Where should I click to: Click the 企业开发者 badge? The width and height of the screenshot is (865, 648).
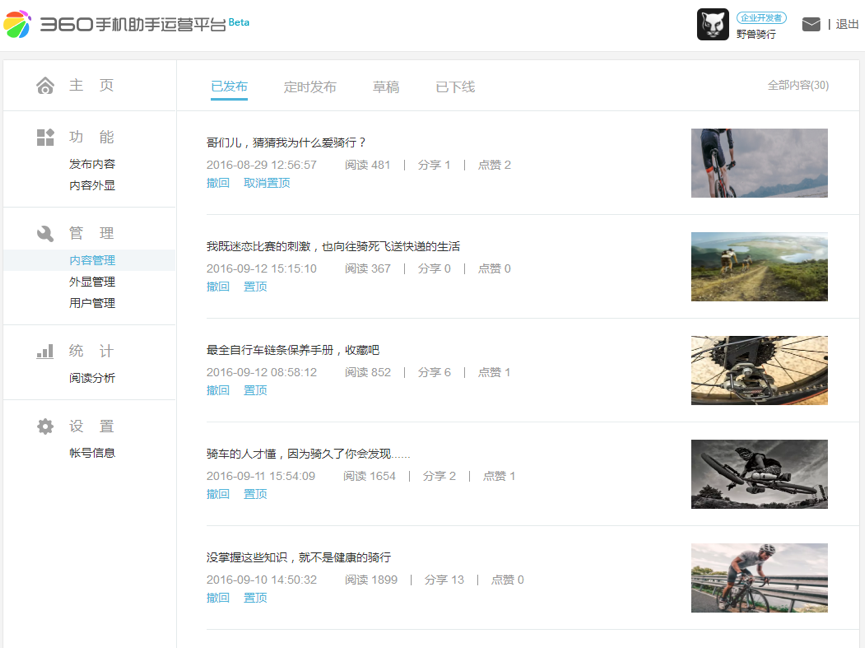pyautogui.click(x=761, y=18)
